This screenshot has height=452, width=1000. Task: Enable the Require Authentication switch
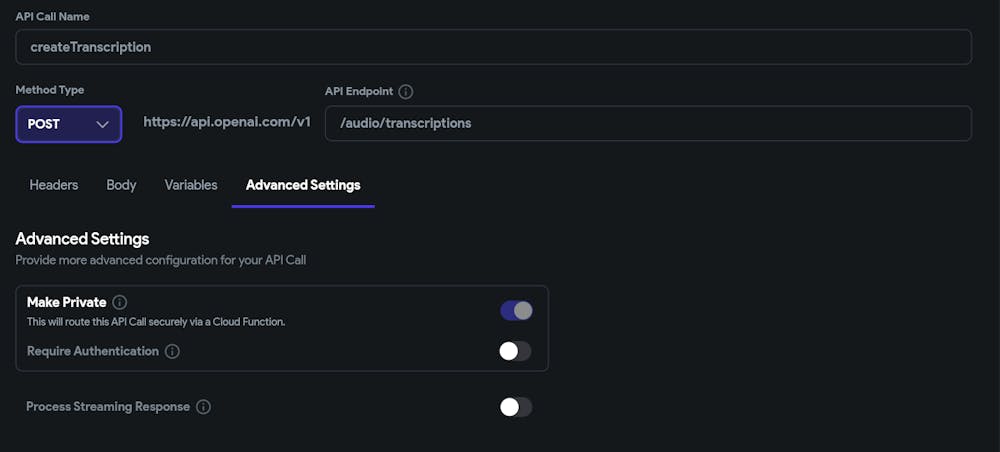[516, 351]
